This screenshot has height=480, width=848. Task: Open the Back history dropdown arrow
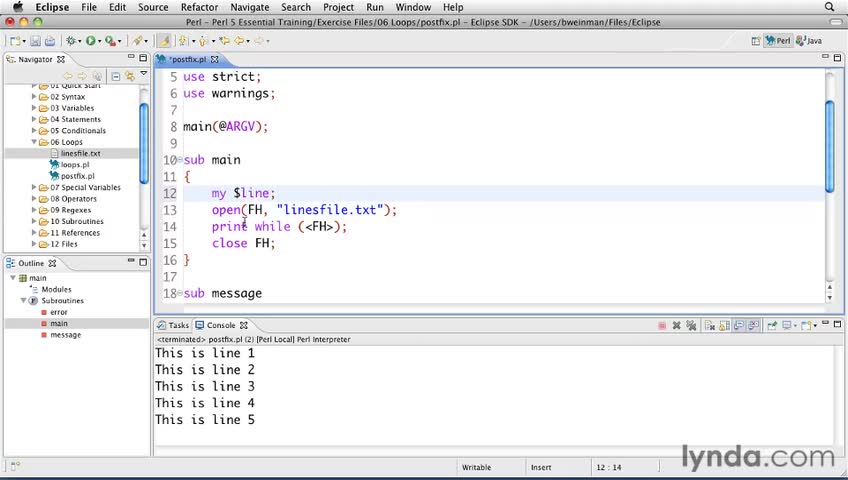pos(248,41)
